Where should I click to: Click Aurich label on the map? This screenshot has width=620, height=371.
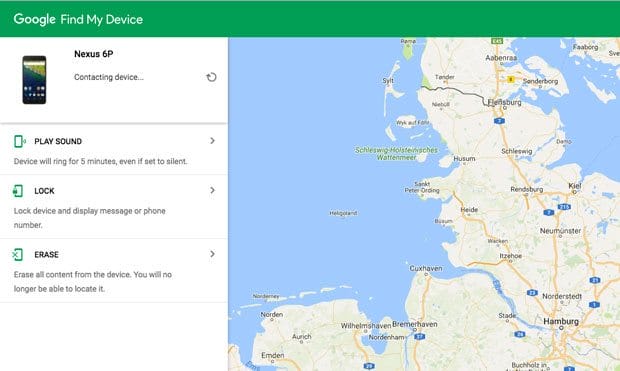[x=302, y=337]
